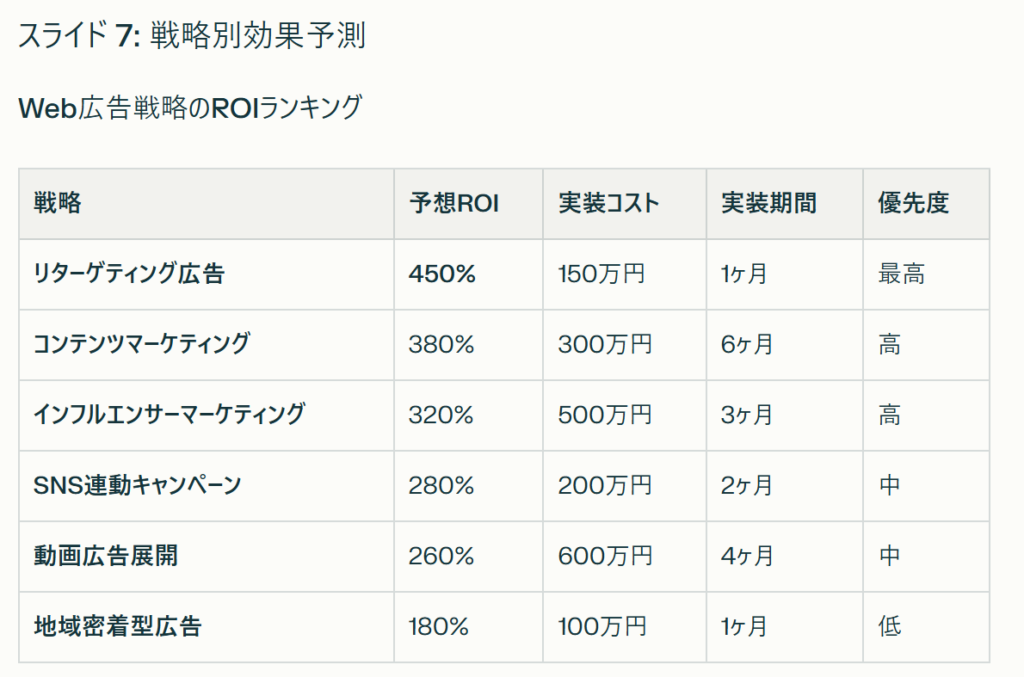This screenshot has width=1024, height=677.
Task: Select the 優先度 column header
Action: click(x=912, y=204)
